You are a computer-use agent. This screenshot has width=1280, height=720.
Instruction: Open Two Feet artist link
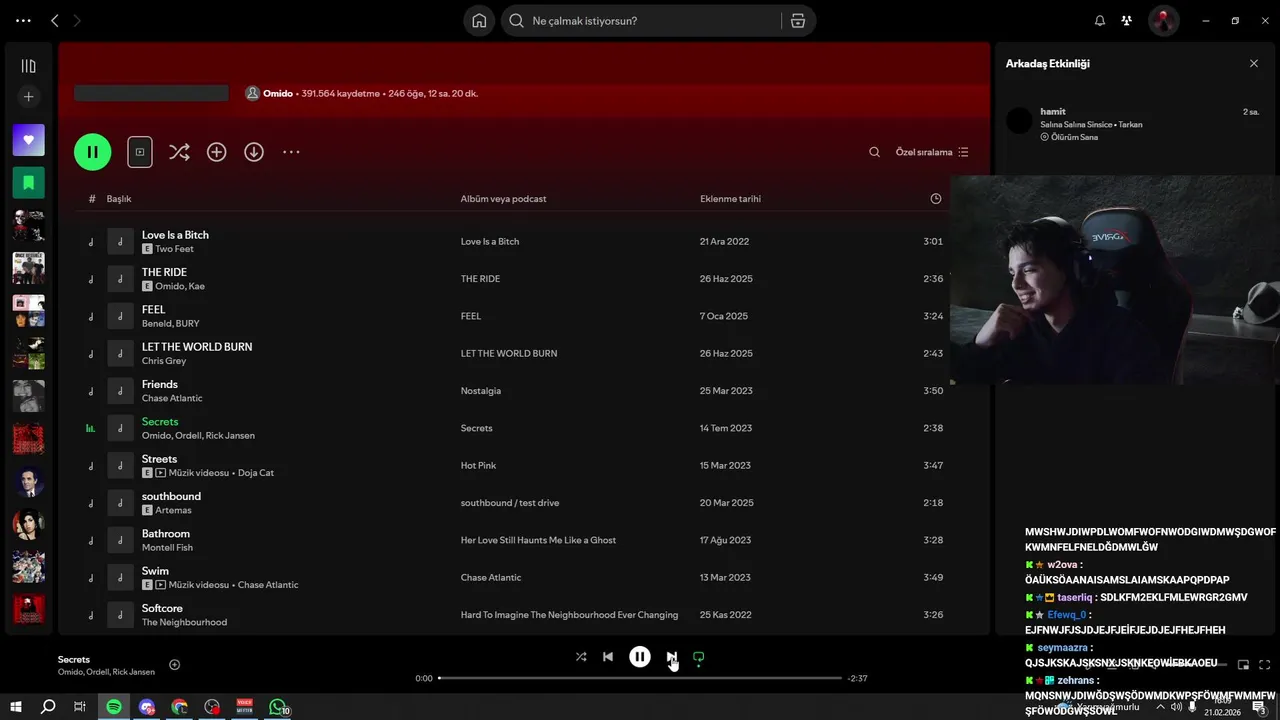(174, 249)
